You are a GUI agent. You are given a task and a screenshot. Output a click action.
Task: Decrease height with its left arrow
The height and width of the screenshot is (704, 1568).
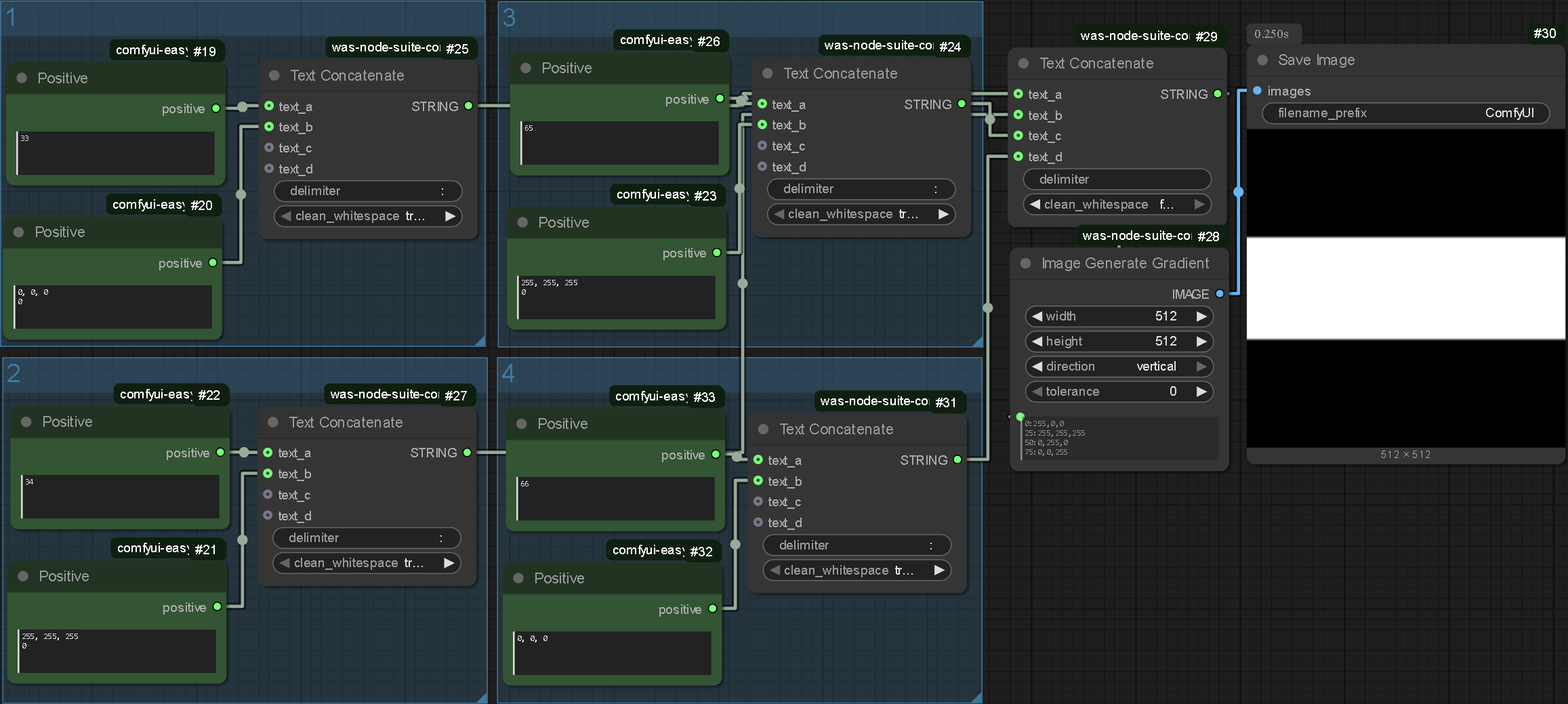pyautogui.click(x=1037, y=341)
